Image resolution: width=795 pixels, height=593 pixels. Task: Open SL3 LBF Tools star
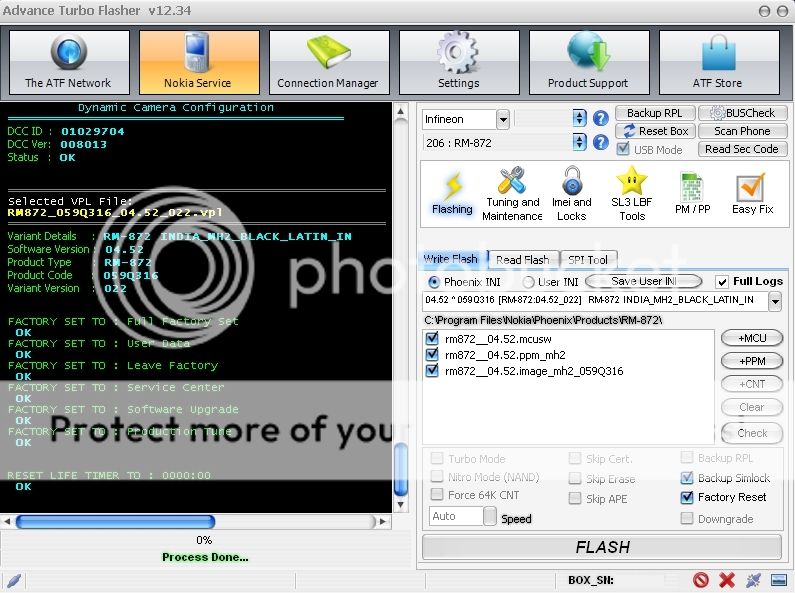pyautogui.click(x=632, y=194)
